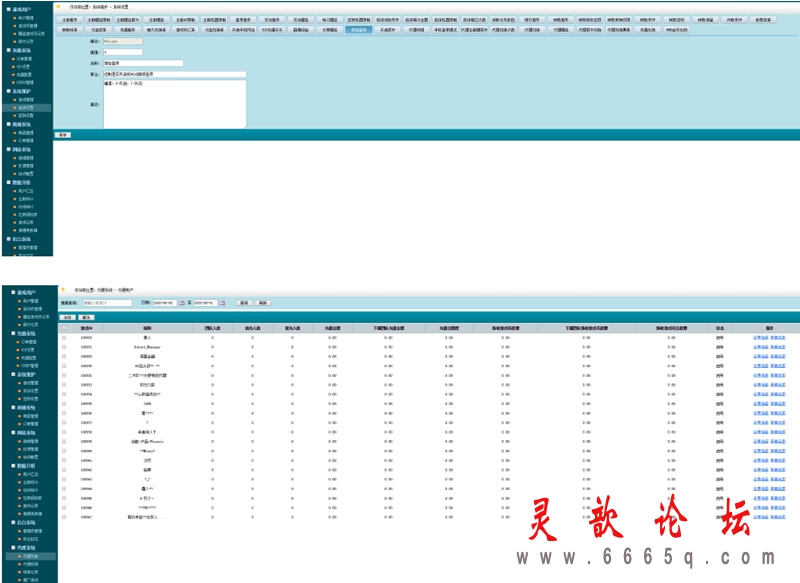Tick the select-all checkbox in table header

click(64, 328)
